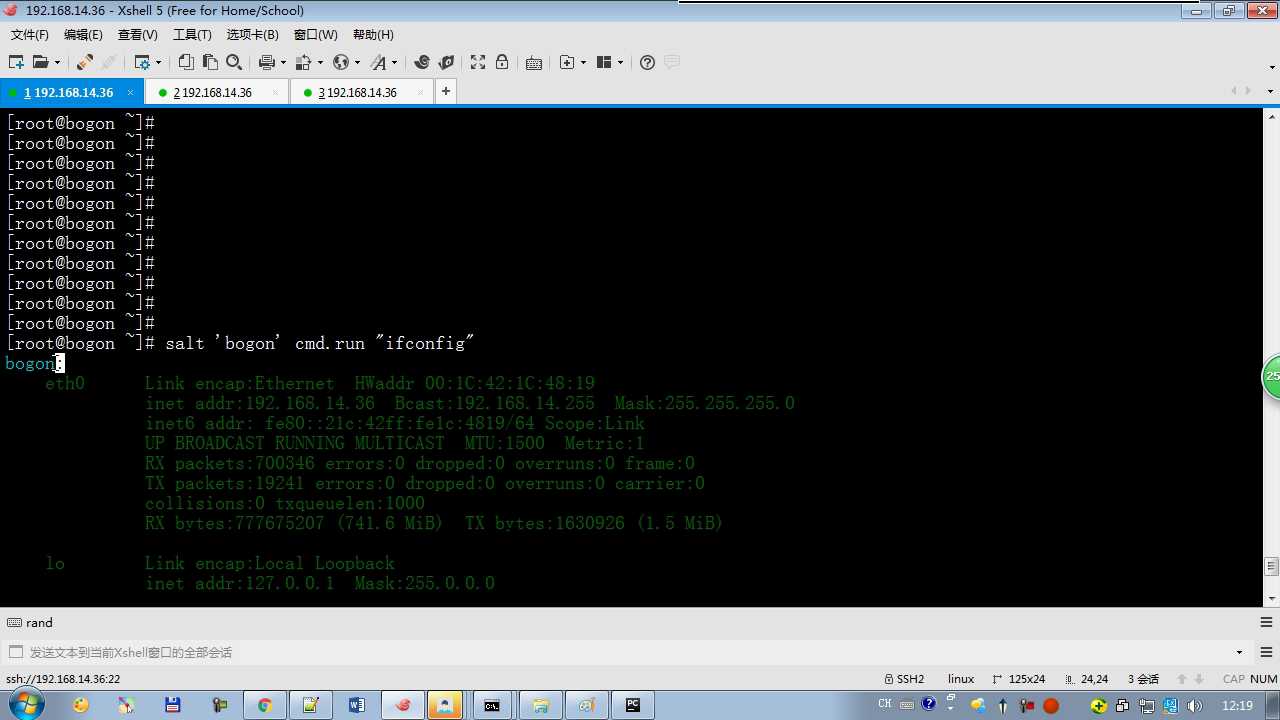Image resolution: width=1280 pixels, height=720 pixels.
Task: Click the copy toolbar icon
Action: [x=186, y=62]
